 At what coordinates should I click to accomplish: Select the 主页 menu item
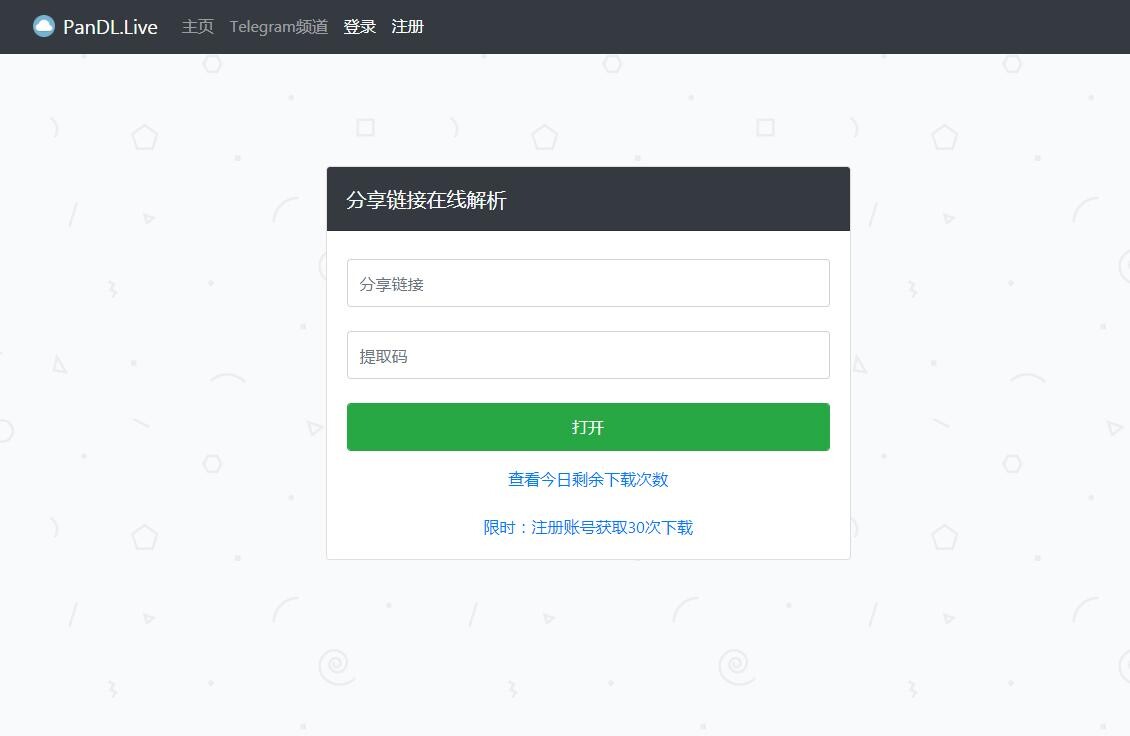(x=197, y=27)
